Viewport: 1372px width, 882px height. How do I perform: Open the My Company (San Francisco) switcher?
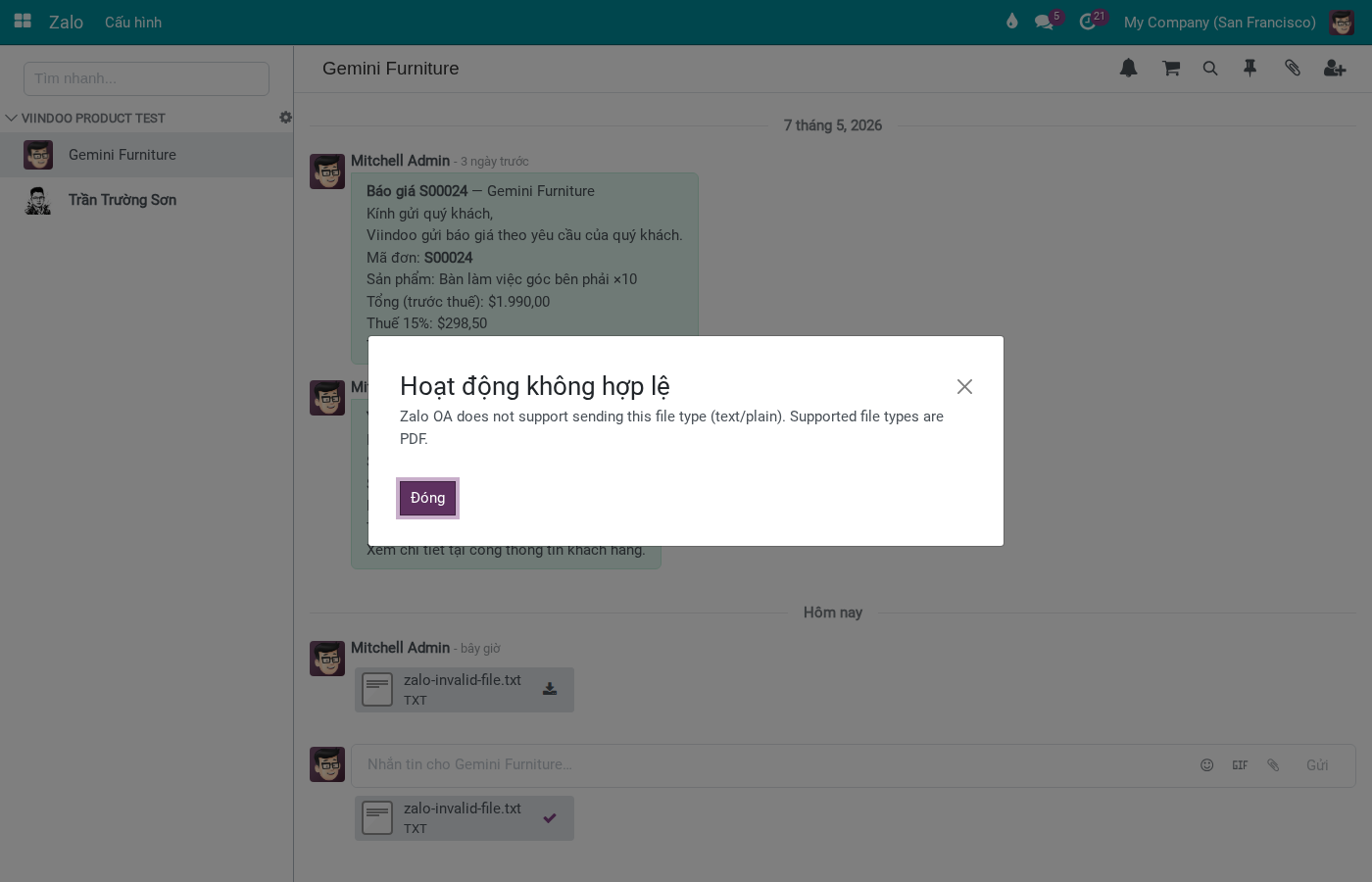click(1219, 22)
